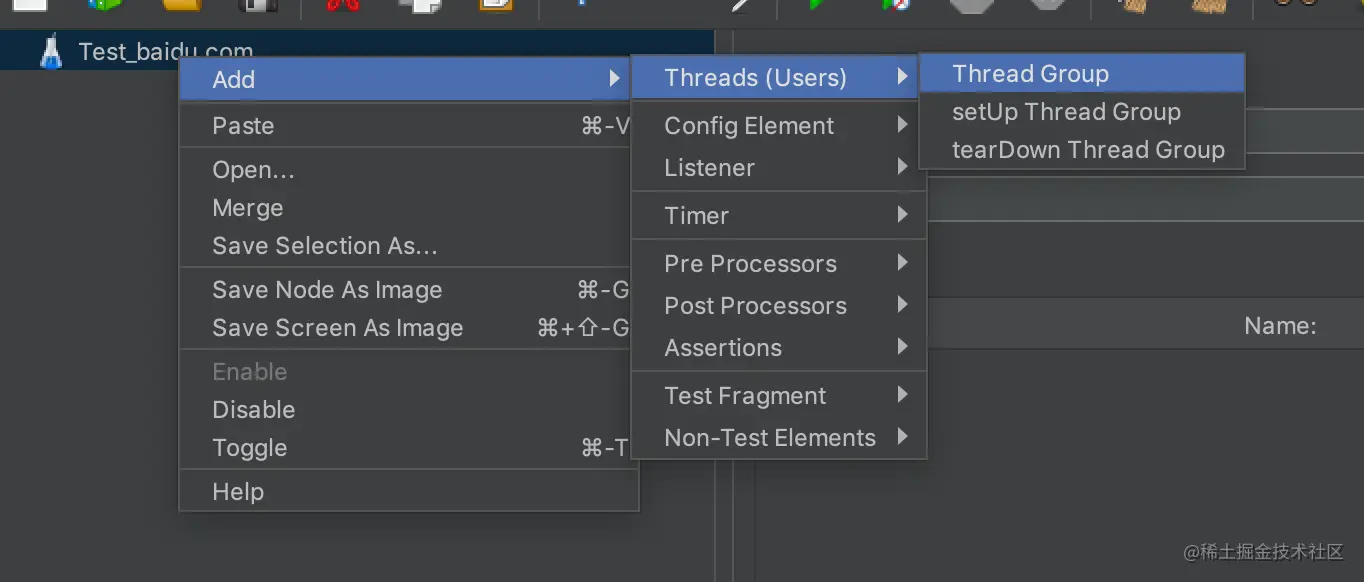Choose setUp Thread Group
Image resolution: width=1364 pixels, height=582 pixels.
(1066, 112)
